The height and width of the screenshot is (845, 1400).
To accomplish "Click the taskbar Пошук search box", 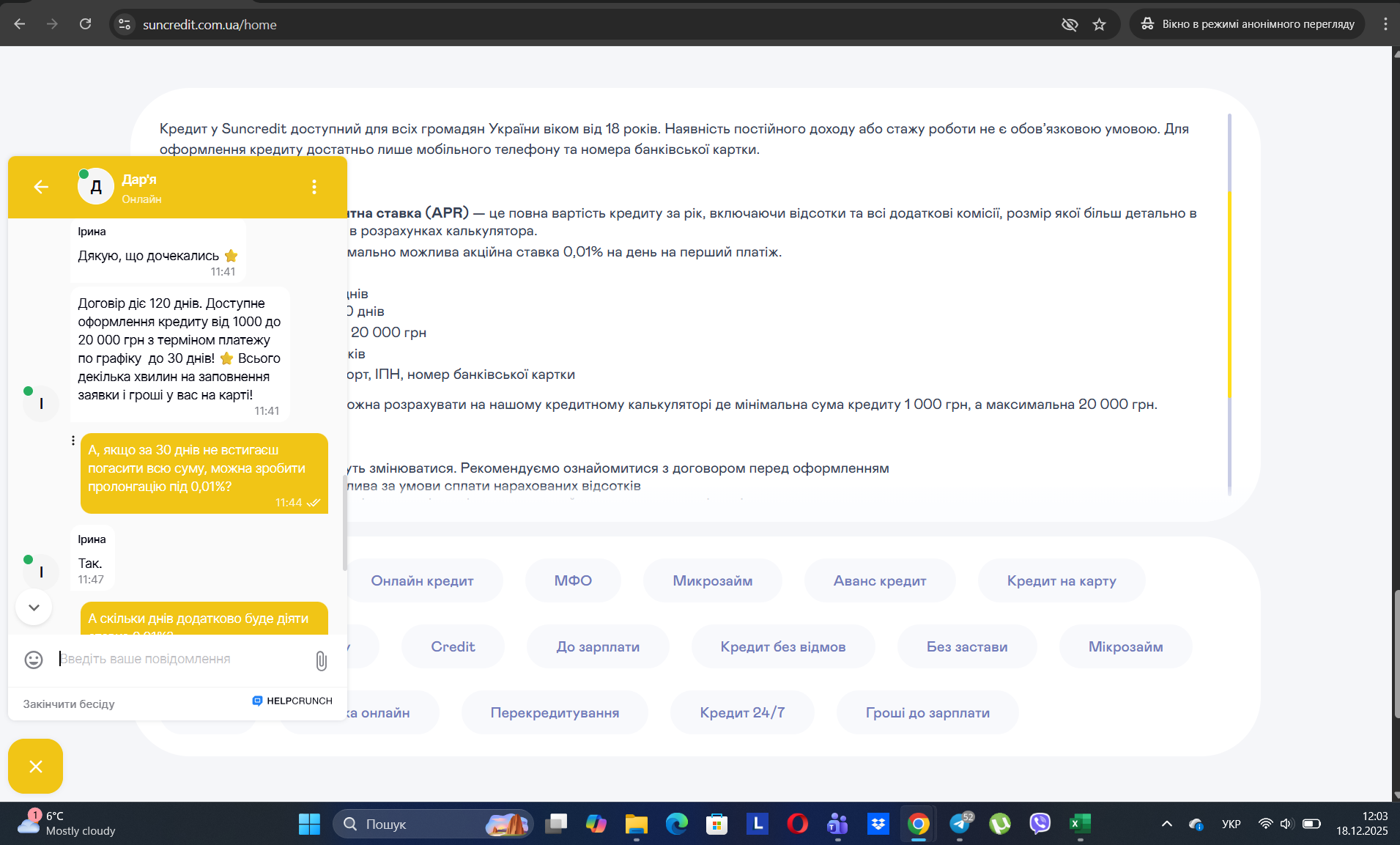I will (x=432, y=824).
